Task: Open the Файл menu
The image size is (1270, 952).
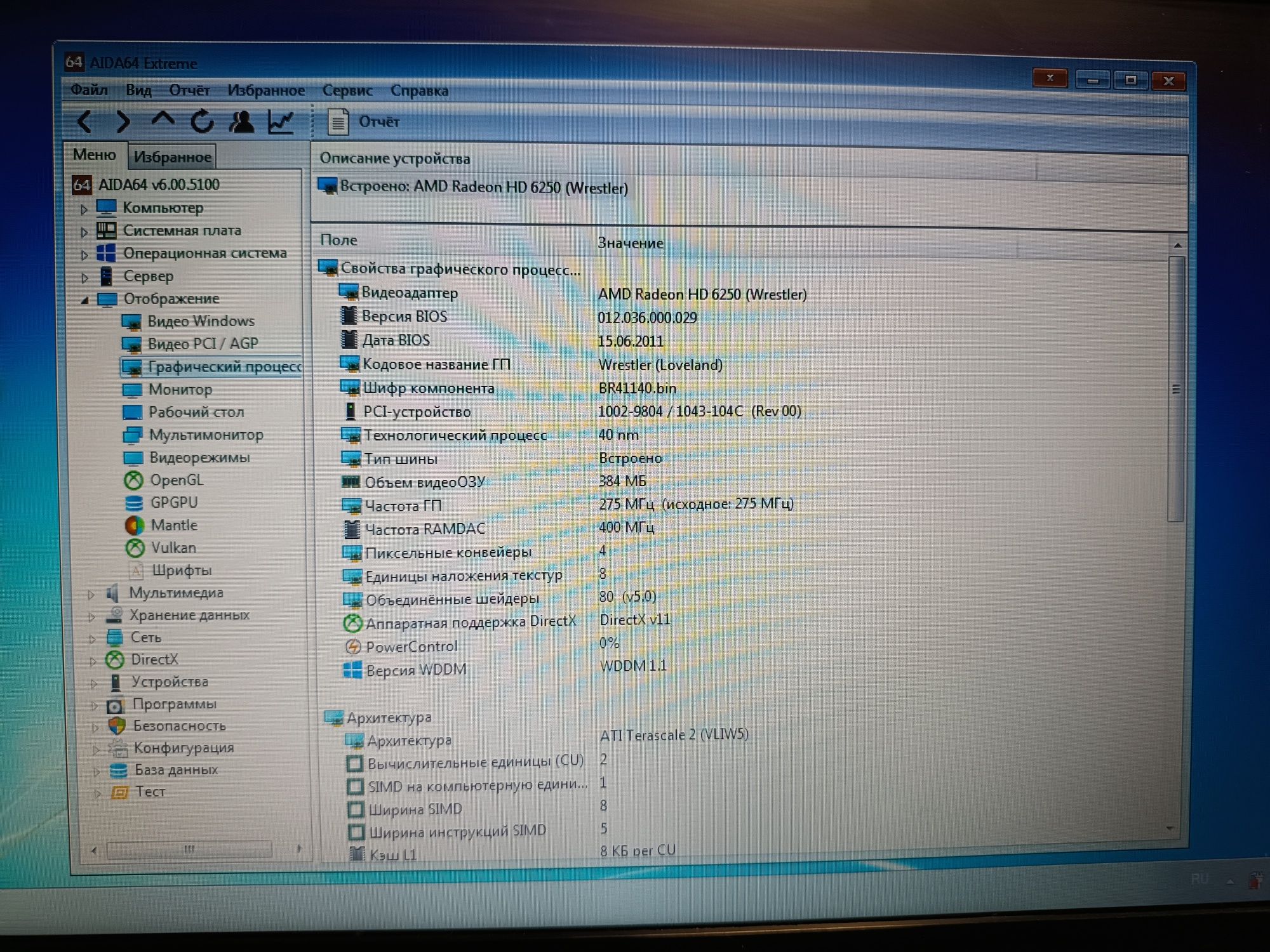Action: coord(89,89)
